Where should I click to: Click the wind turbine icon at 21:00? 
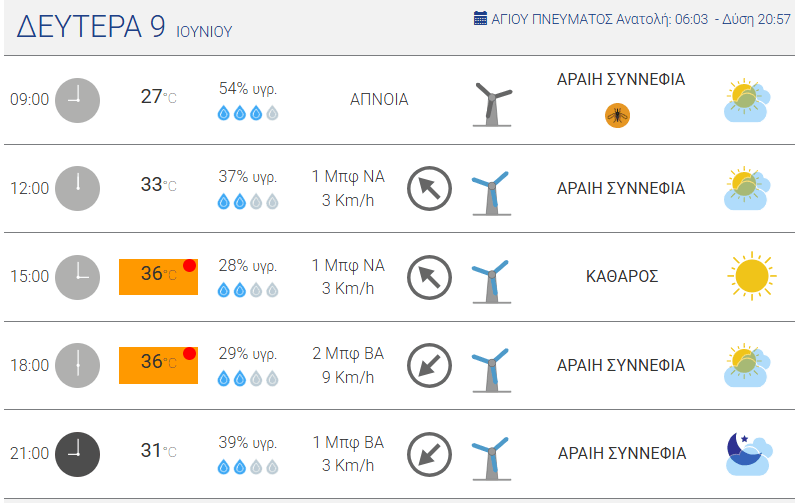(491, 458)
